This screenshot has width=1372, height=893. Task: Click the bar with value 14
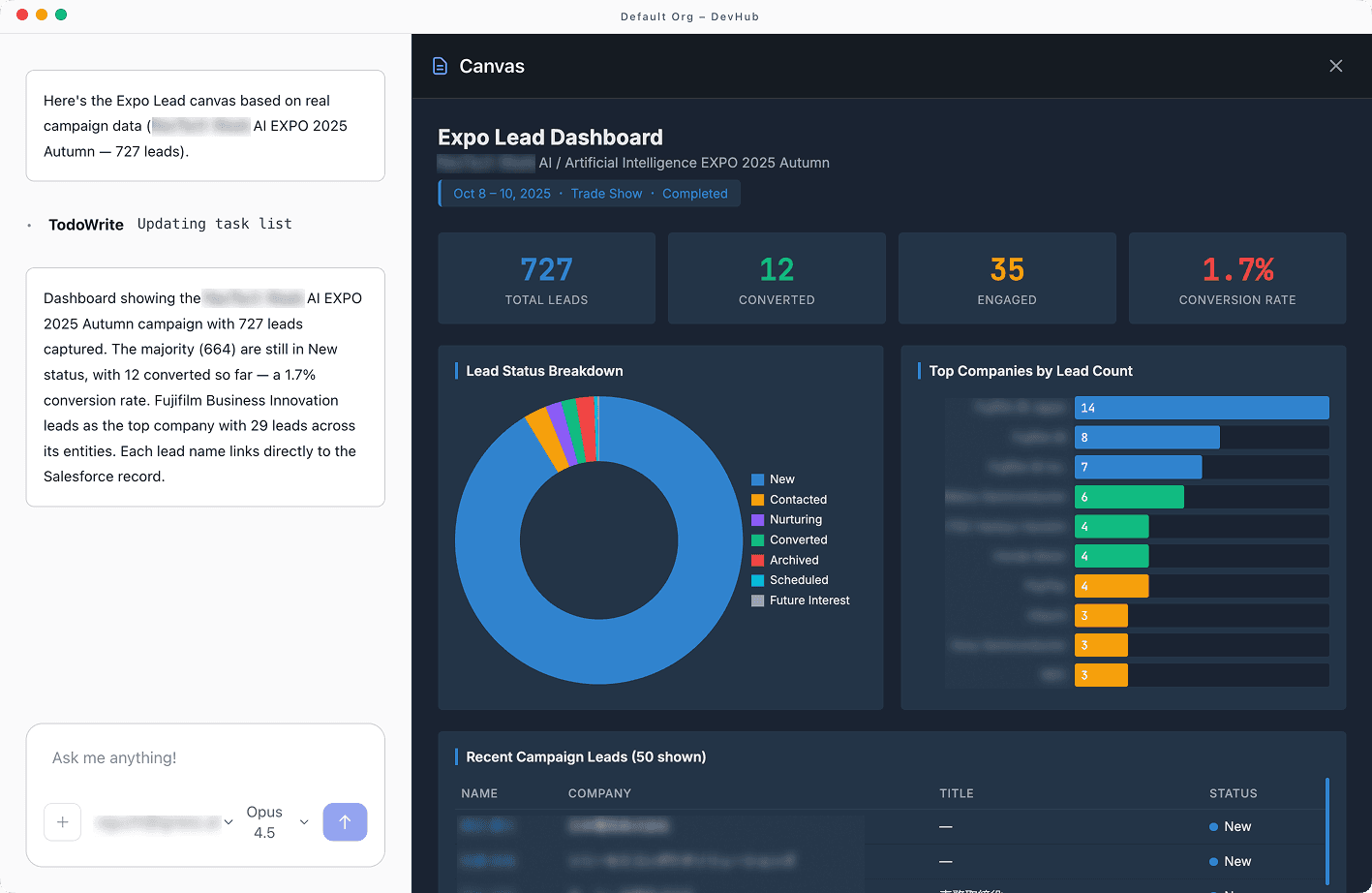[x=1202, y=408]
